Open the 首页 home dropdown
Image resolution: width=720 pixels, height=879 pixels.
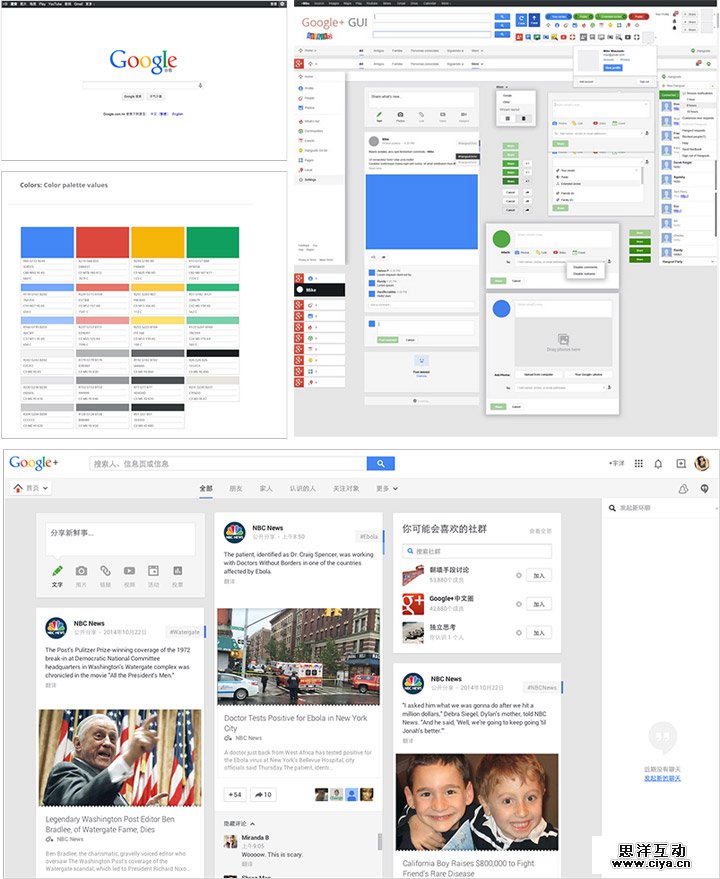point(31,488)
